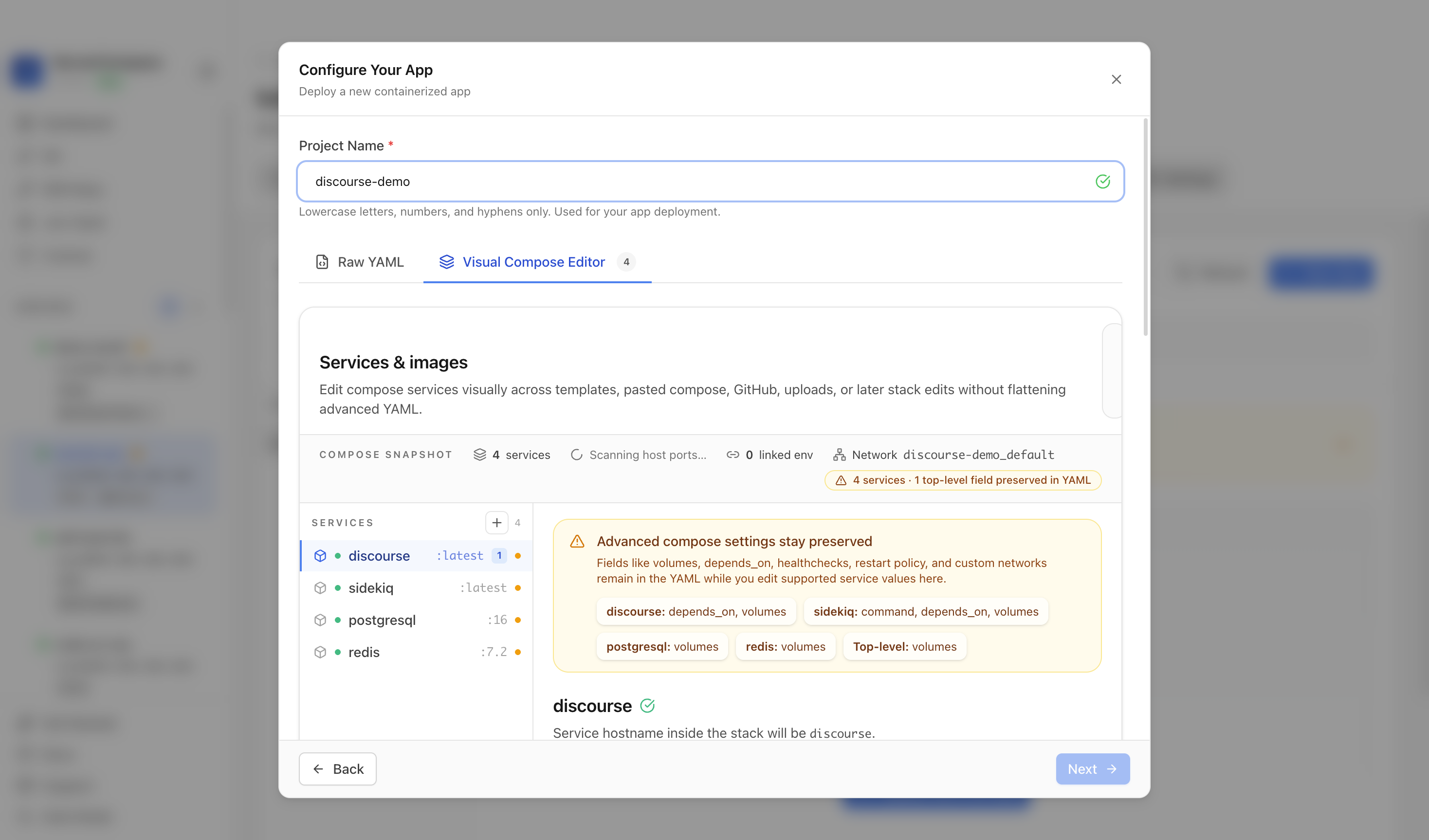The width and height of the screenshot is (1429, 840).
Task: Click the discourse: depends_on, volumes chip
Action: (696, 611)
